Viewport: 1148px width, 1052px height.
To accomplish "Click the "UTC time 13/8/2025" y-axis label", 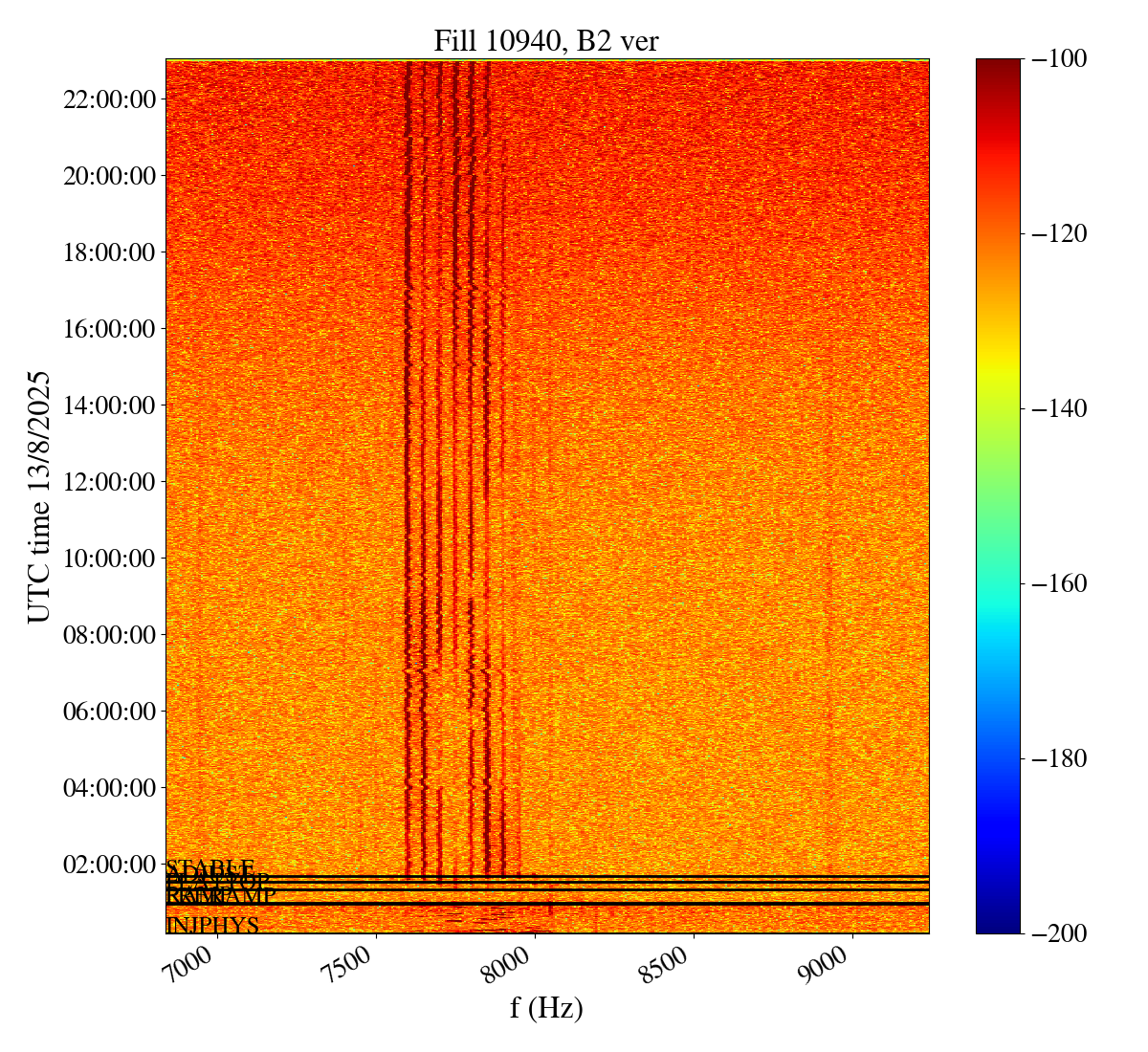I will pyautogui.click(x=39, y=496).
